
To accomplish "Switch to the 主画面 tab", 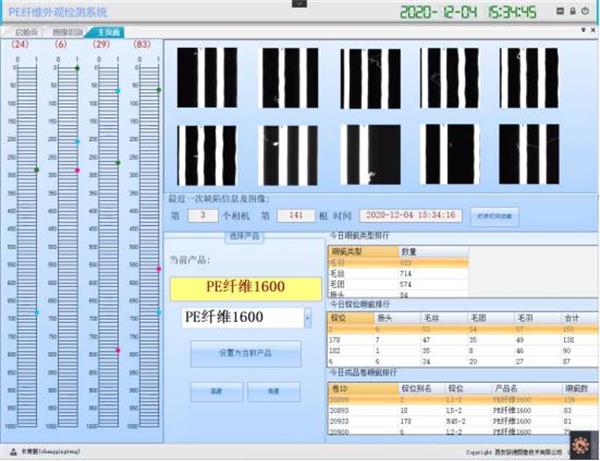I will click(x=106, y=33).
